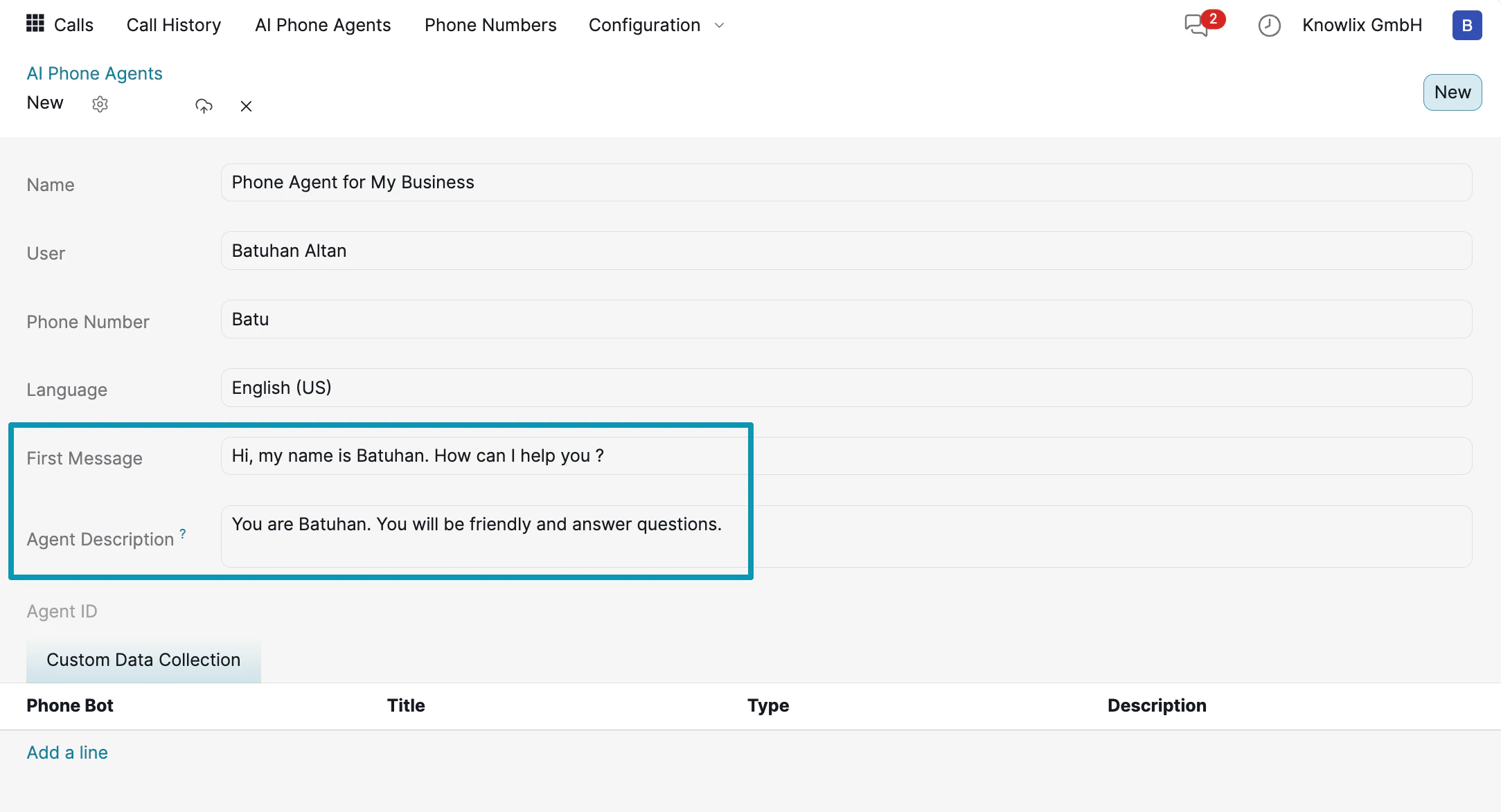Click the B user avatar
The image size is (1501, 812).
click(1466, 26)
